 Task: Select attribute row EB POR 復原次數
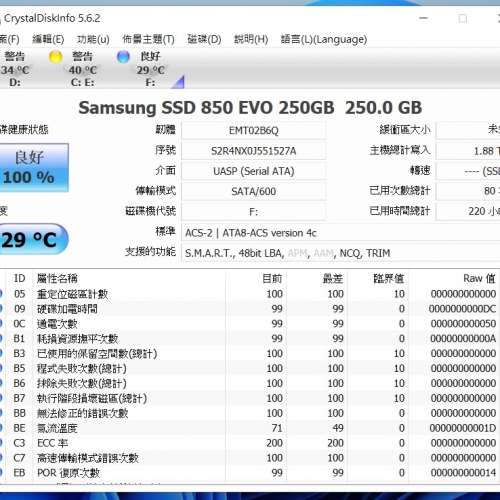tap(250, 473)
